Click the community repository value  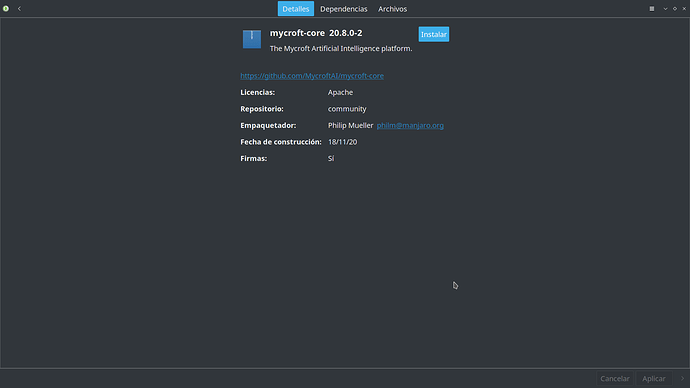pos(347,109)
